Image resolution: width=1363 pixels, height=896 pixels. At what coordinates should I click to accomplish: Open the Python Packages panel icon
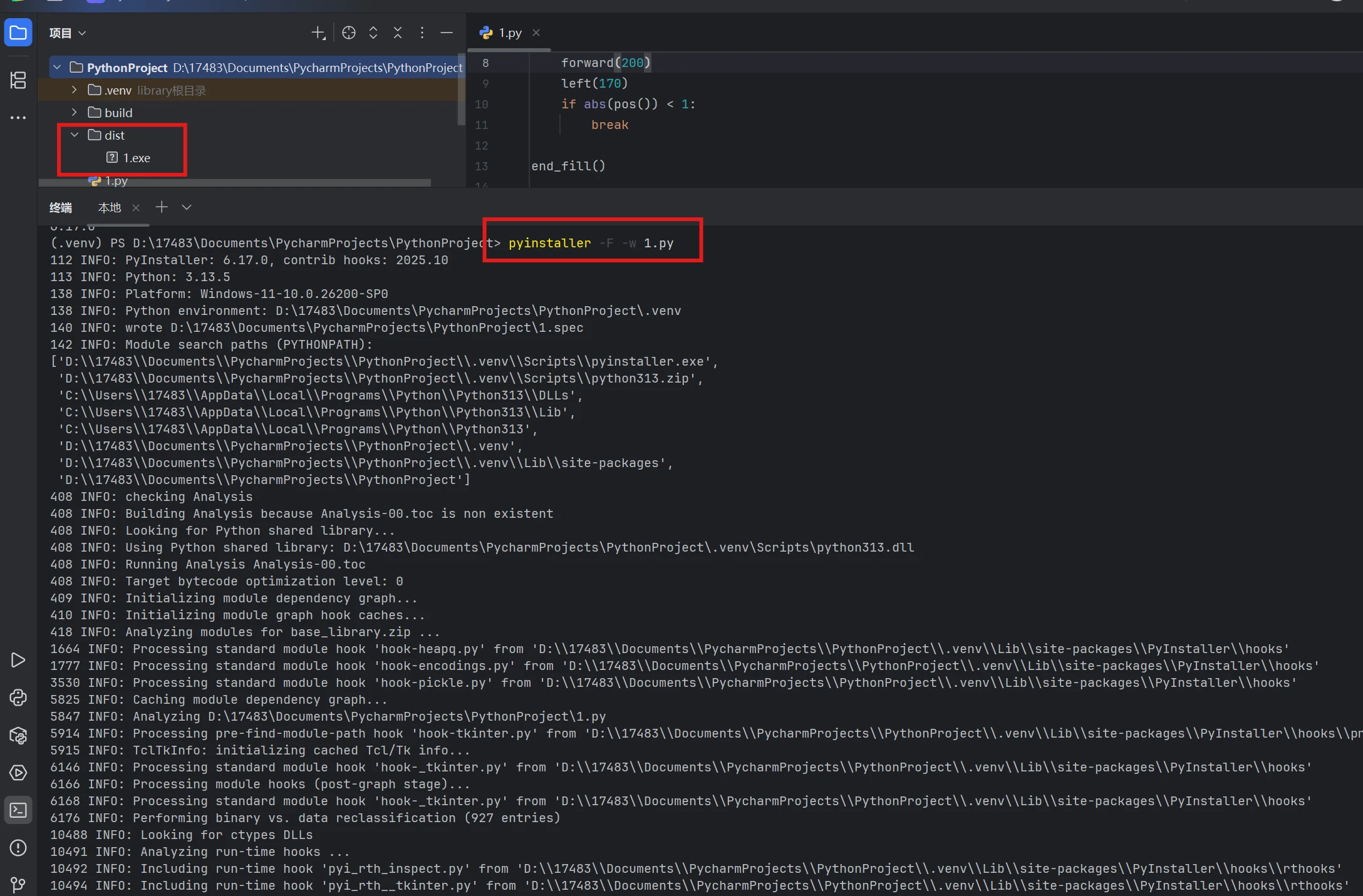coord(18,736)
